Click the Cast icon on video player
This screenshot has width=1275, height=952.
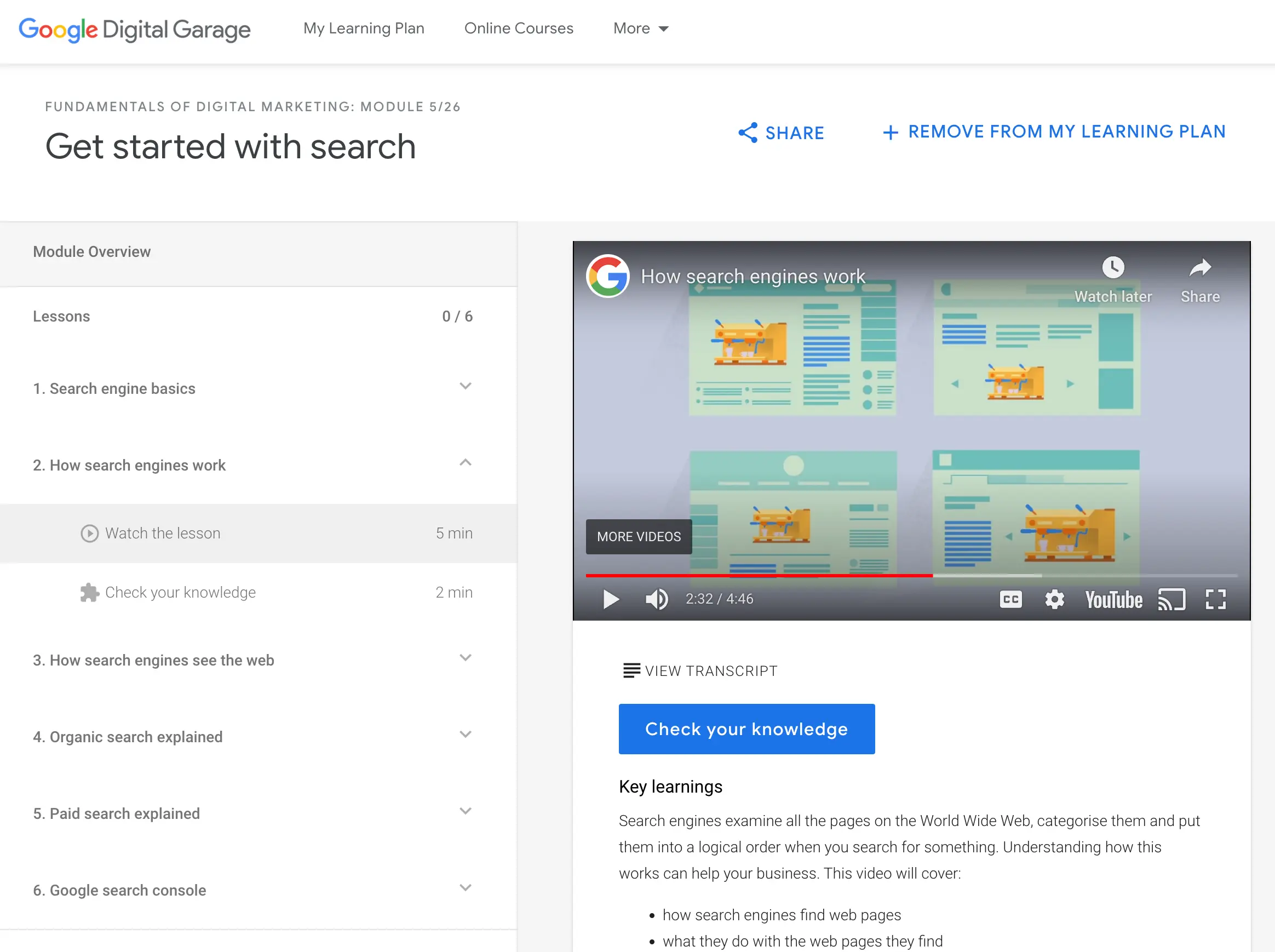pos(1171,599)
